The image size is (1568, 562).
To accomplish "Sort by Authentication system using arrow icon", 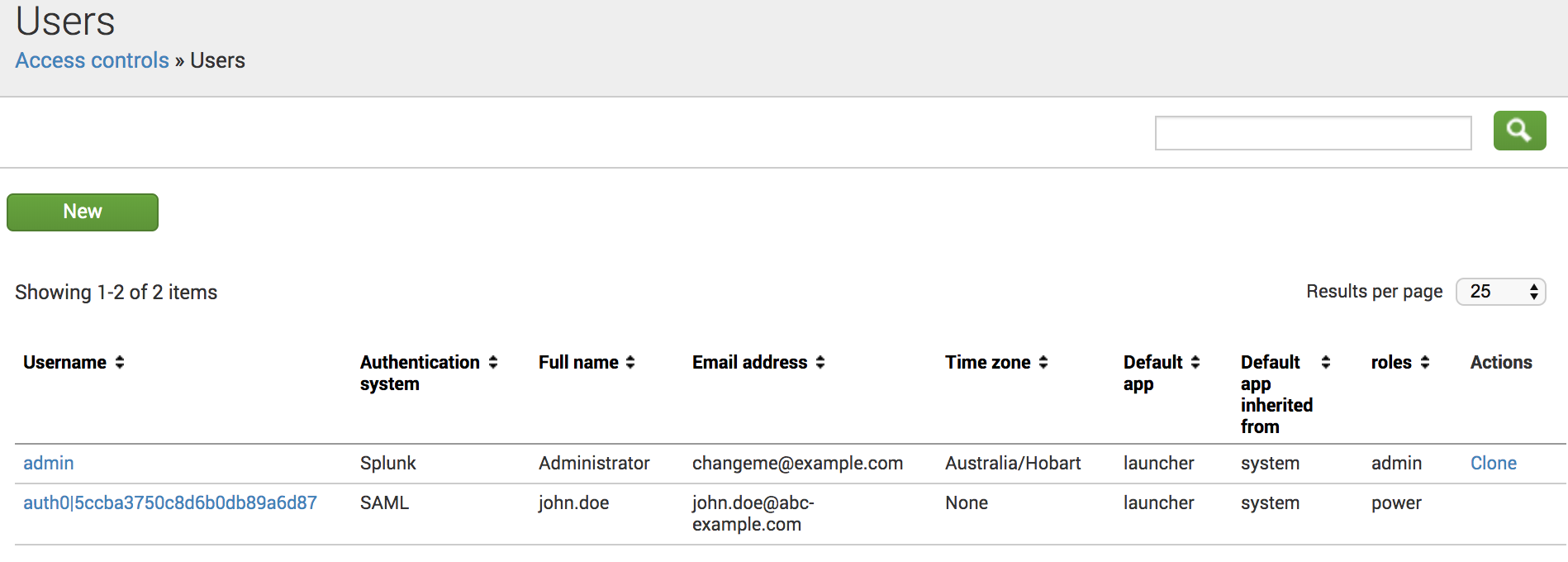I will 493,362.
